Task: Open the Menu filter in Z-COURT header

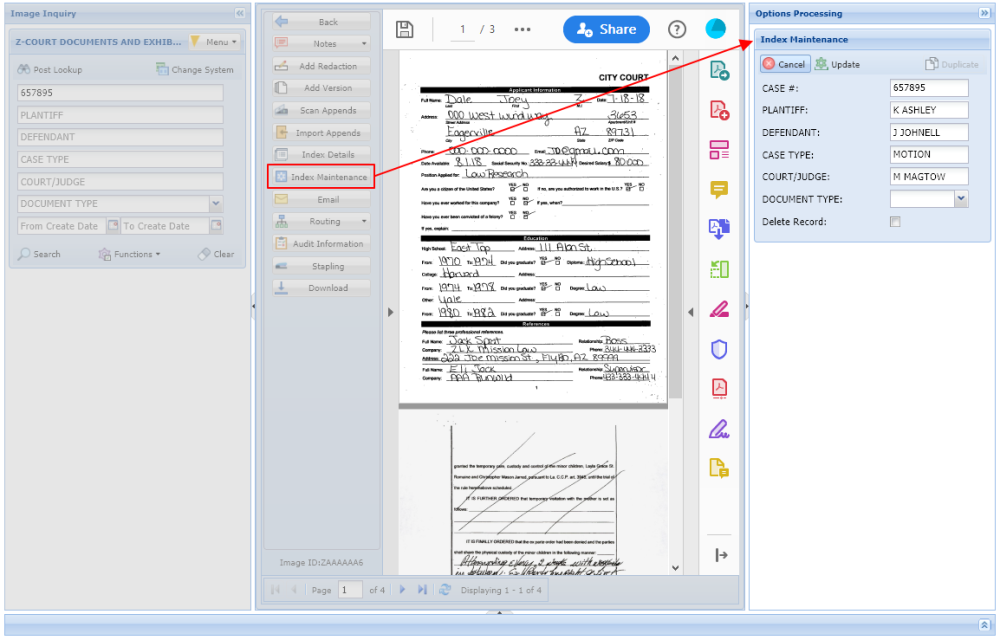Action: point(221,41)
